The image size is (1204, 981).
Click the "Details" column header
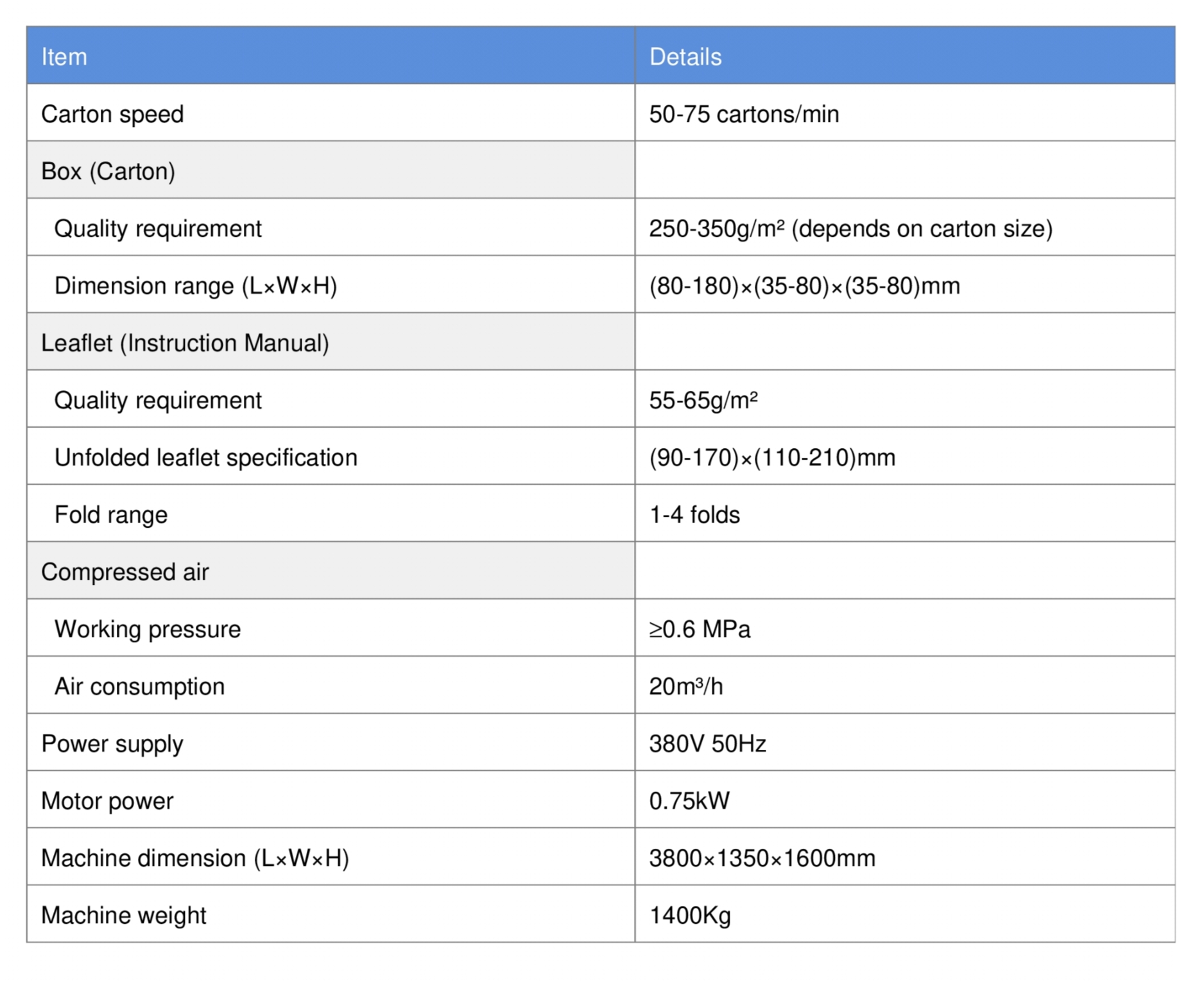[x=685, y=56]
